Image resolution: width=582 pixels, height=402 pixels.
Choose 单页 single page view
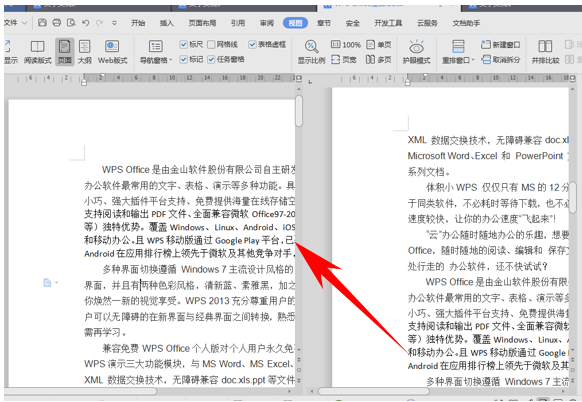379,45
